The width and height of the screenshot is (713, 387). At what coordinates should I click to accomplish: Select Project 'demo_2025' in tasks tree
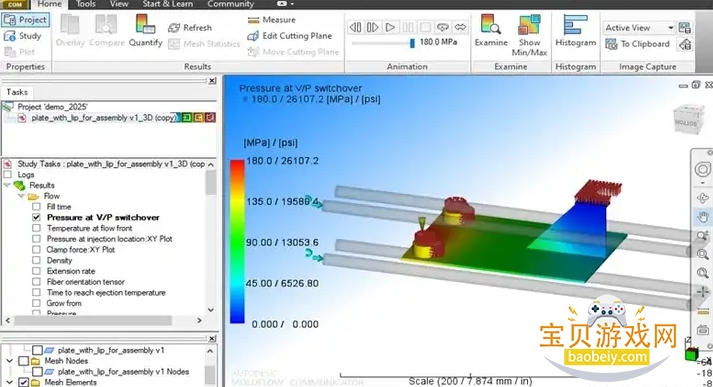52,107
